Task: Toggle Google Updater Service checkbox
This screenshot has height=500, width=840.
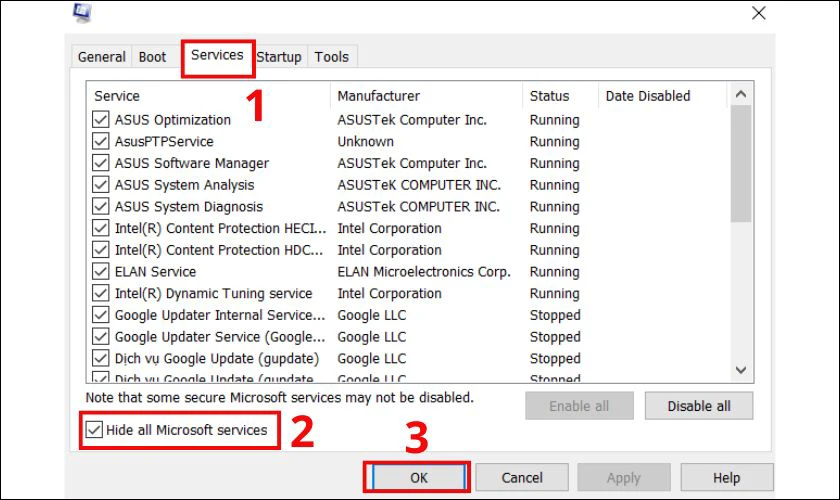Action: pyautogui.click(x=101, y=336)
